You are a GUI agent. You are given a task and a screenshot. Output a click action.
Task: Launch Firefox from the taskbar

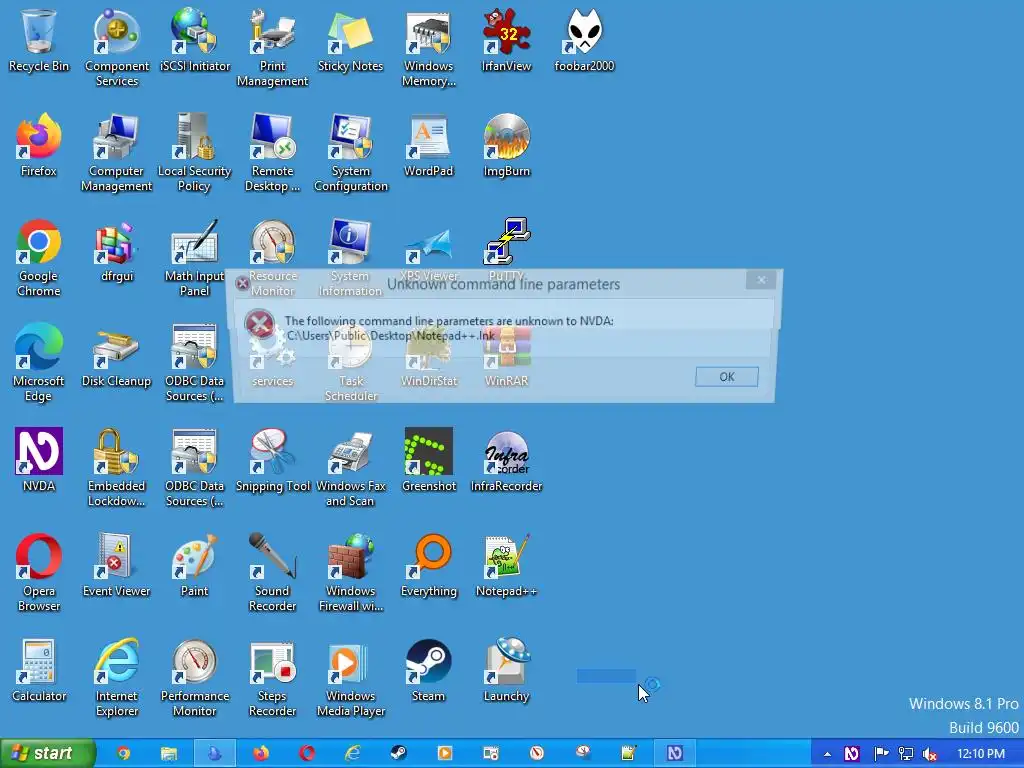(x=261, y=754)
